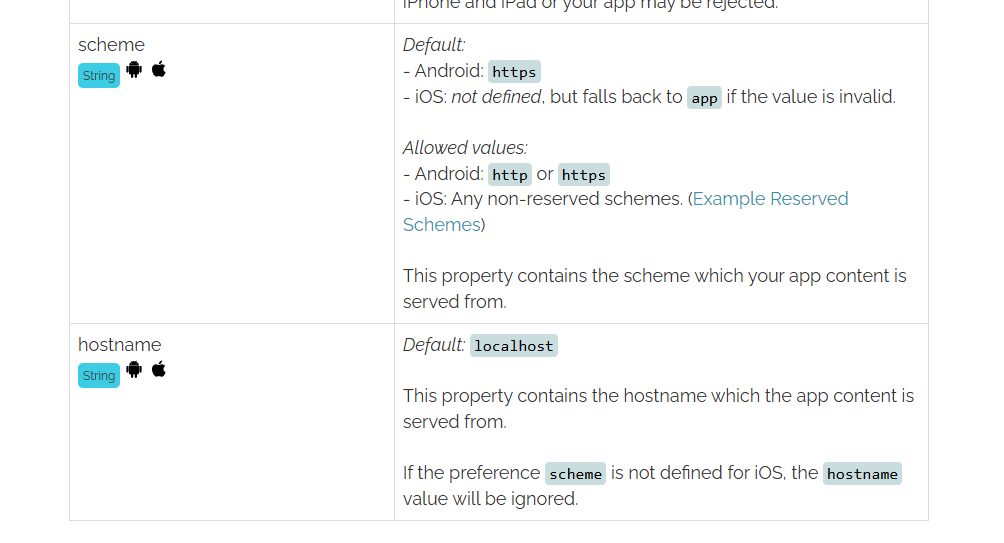The width and height of the screenshot is (1004, 543).
Task: Click the Apple icon in scheme row
Action: 159,69
